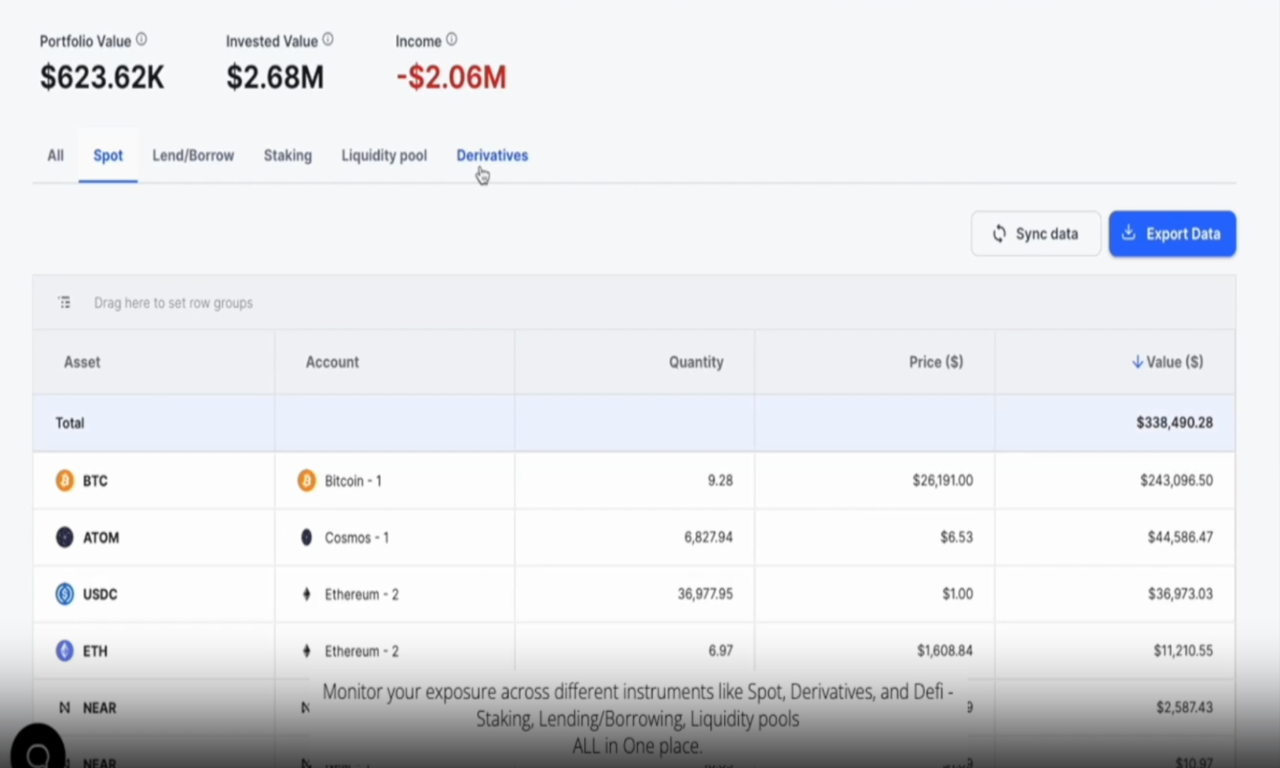Click the ETH coin icon in Asset column
Screen dimensions: 1280x768
(65, 651)
